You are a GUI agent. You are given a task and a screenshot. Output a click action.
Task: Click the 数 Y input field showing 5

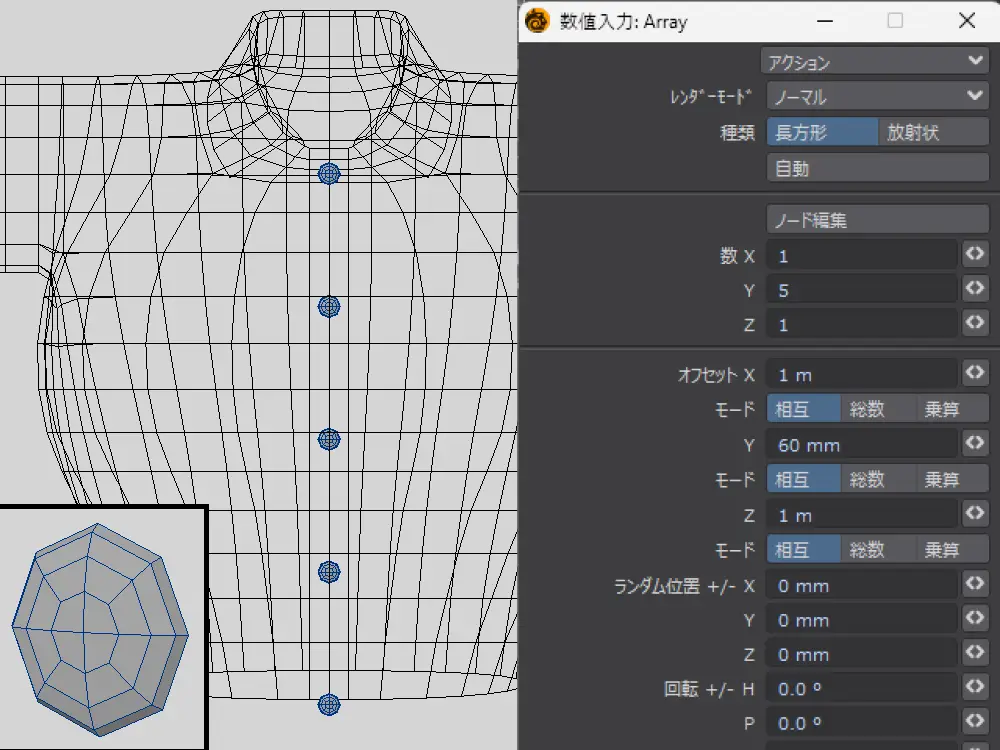[x=861, y=290]
